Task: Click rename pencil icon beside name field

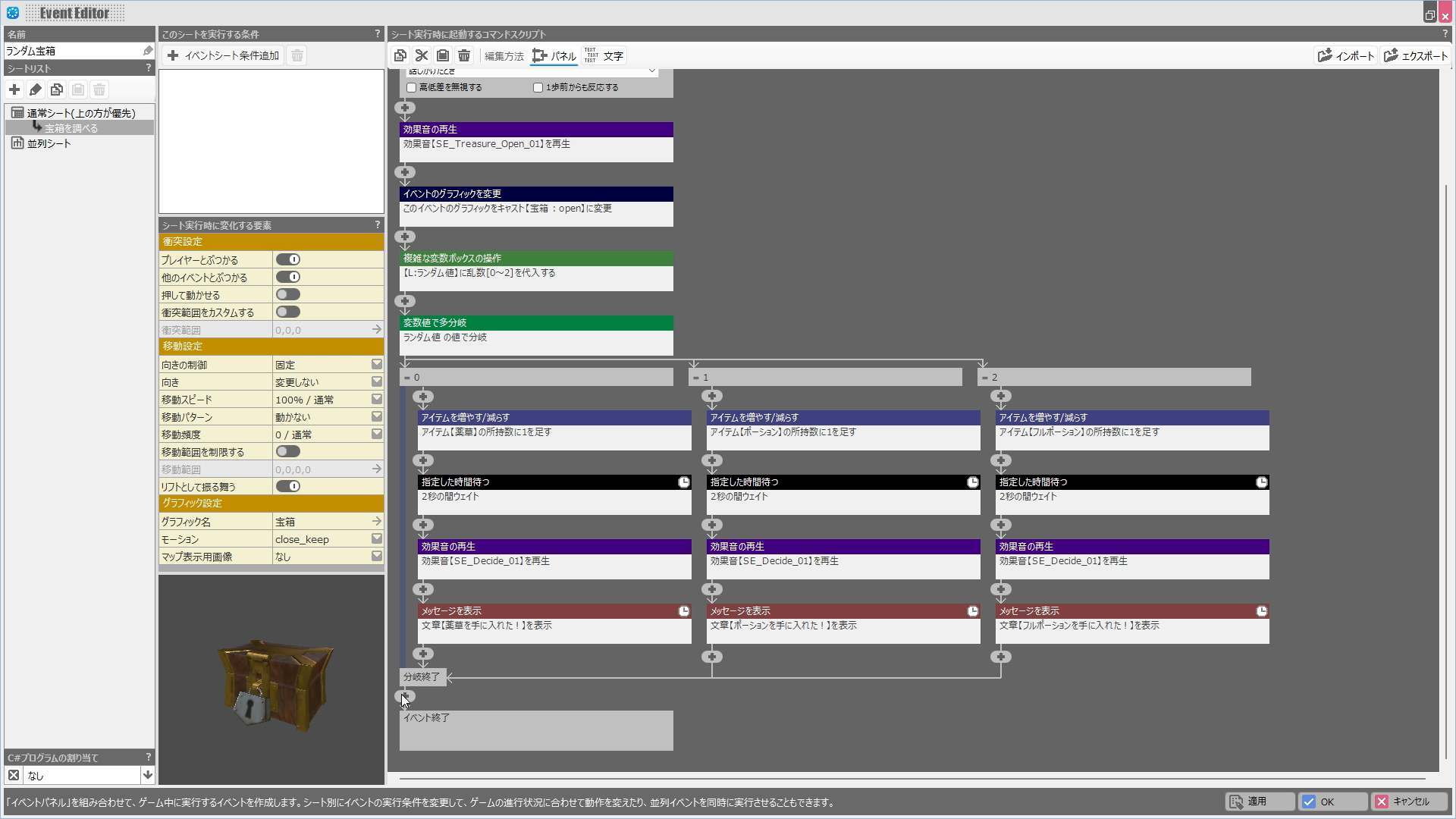Action: (148, 51)
